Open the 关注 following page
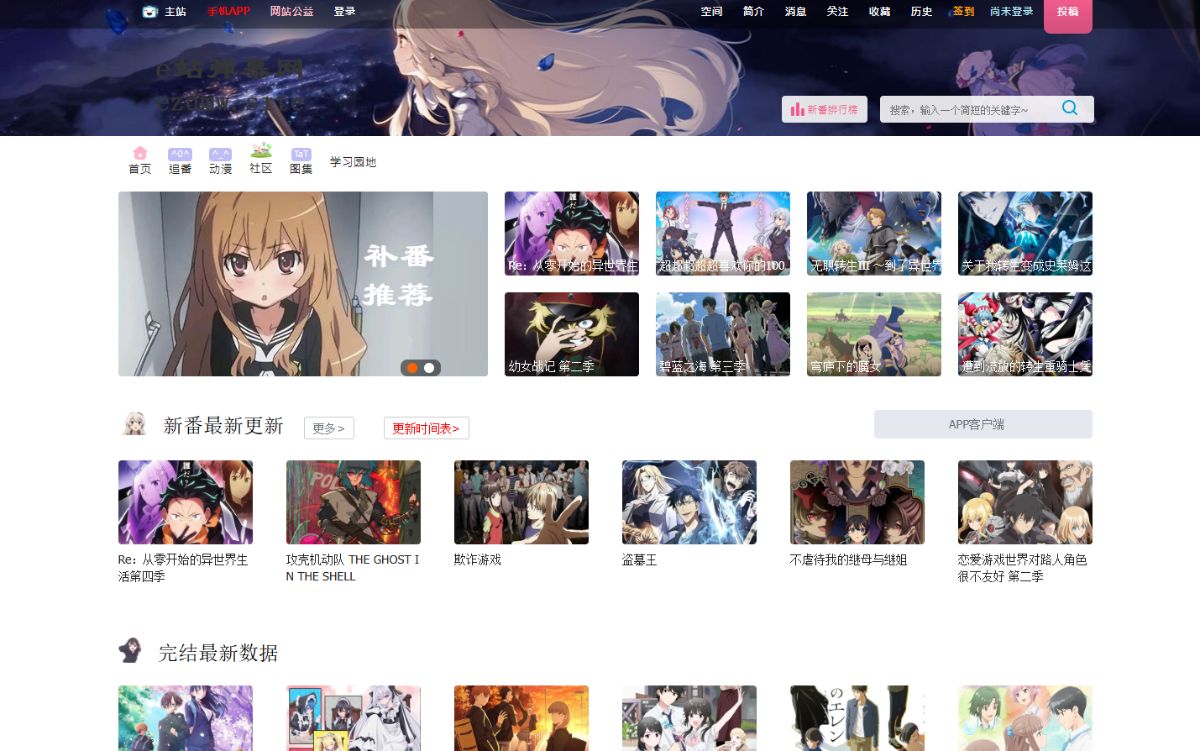 click(837, 12)
